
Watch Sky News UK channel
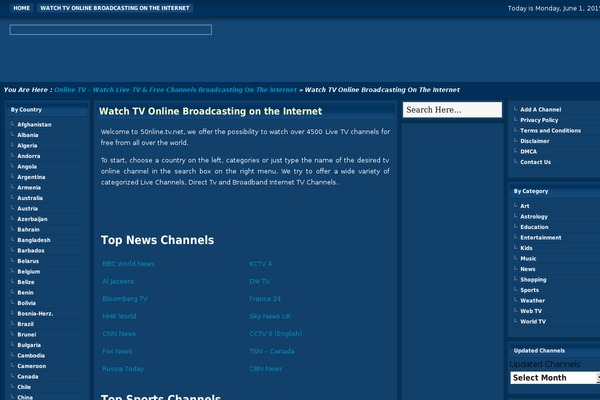[x=270, y=317]
